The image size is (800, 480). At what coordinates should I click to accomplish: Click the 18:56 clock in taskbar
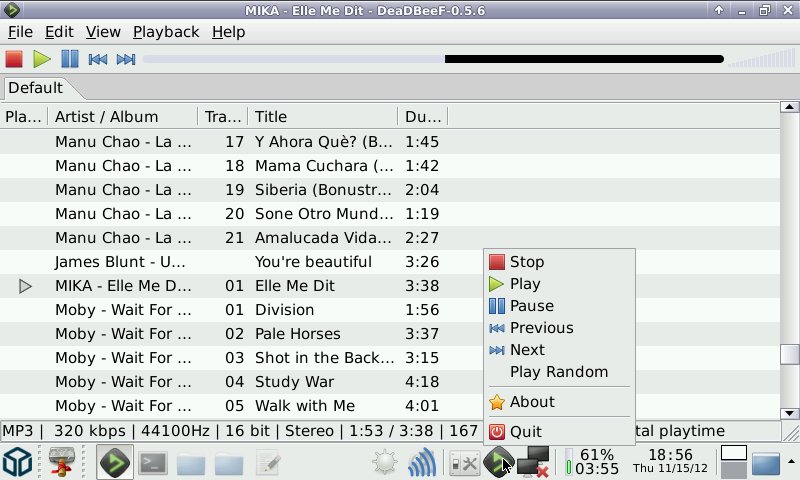(670, 461)
